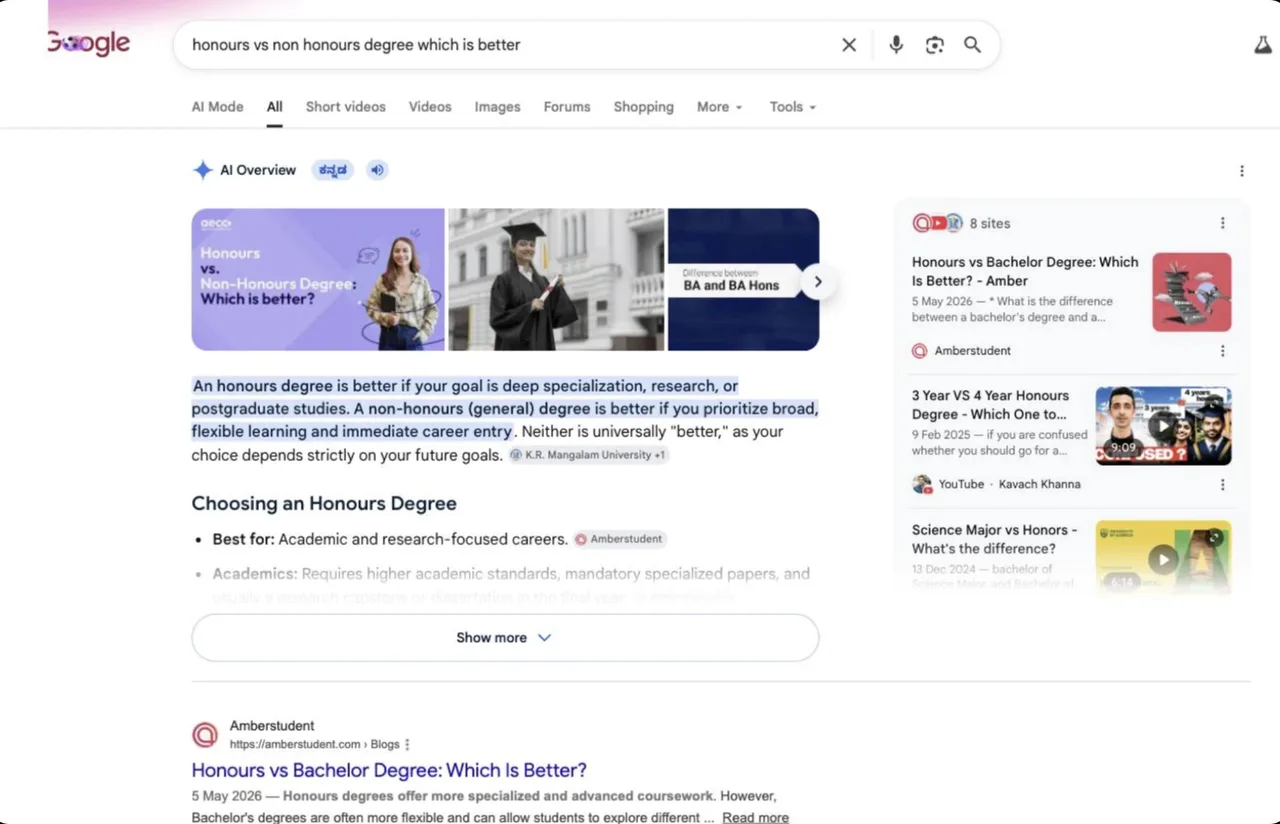Open the Forums tab
This screenshot has height=824, width=1280.
tap(567, 107)
